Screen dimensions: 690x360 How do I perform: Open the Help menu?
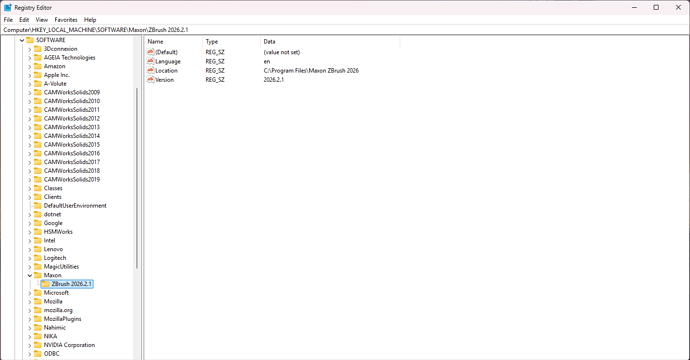click(x=90, y=20)
